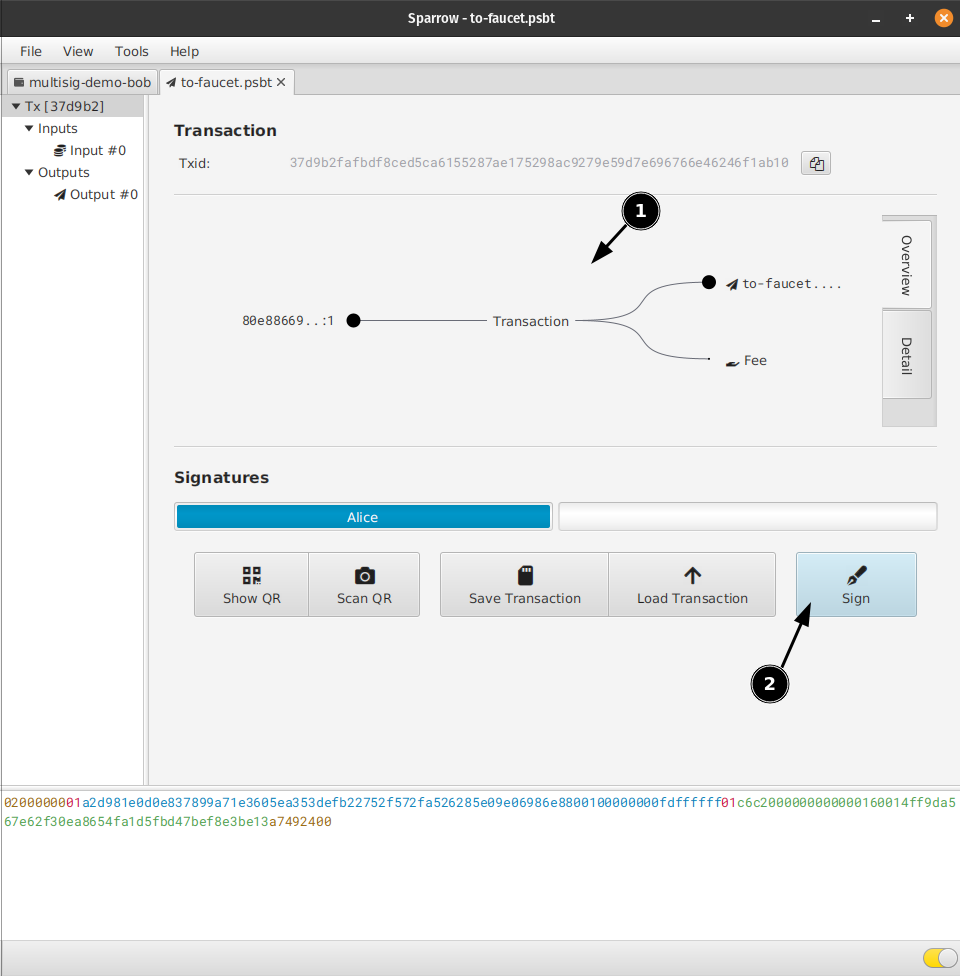Click the Load Transaction button label
960x976 pixels.
point(692,598)
